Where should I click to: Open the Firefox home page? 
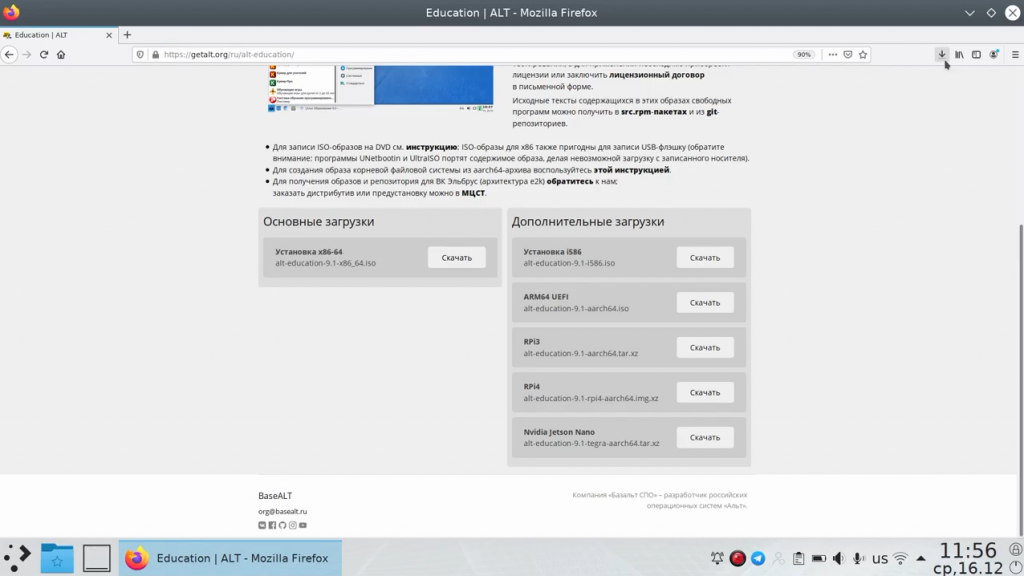(x=61, y=55)
